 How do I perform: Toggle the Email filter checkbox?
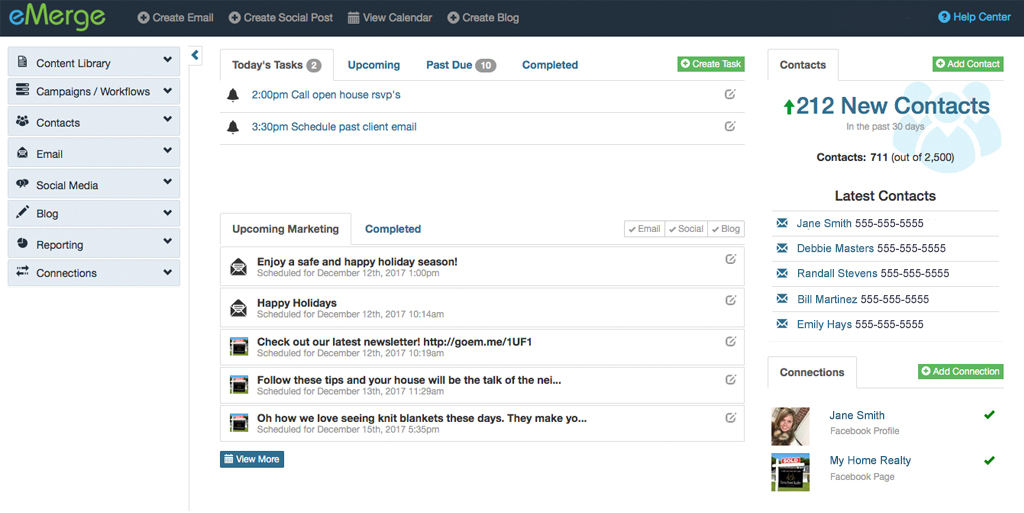click(644, 229)
